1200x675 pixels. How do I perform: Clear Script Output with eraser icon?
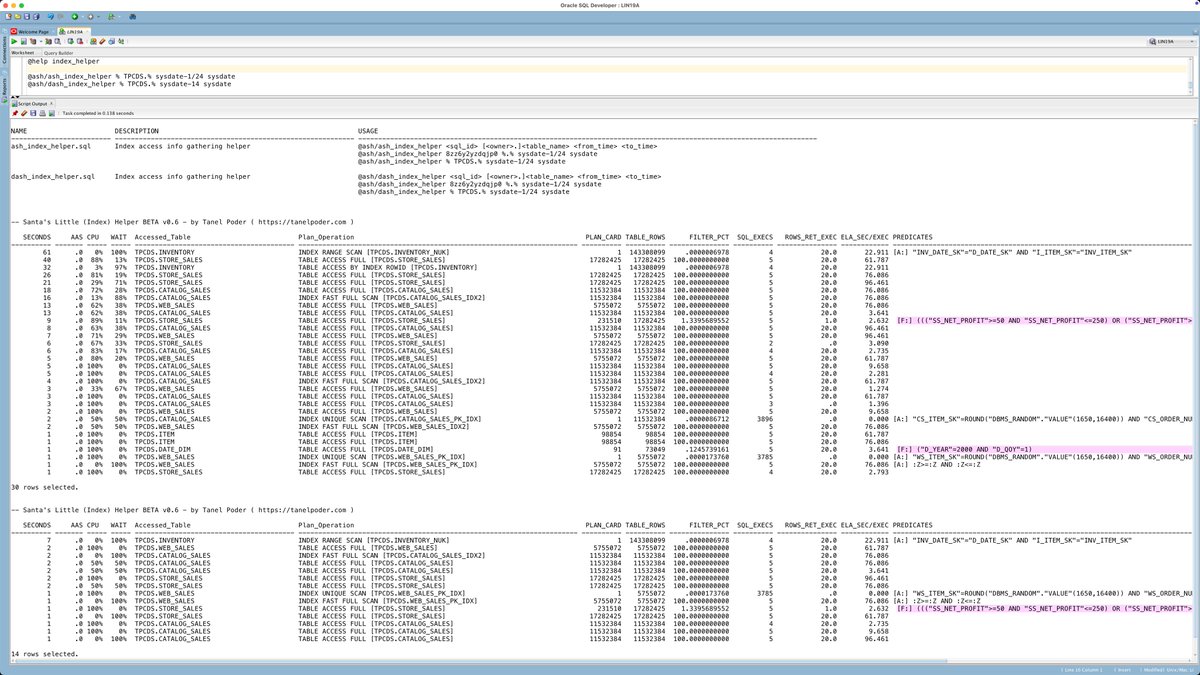pyautogui.click(x=24, y=113)
